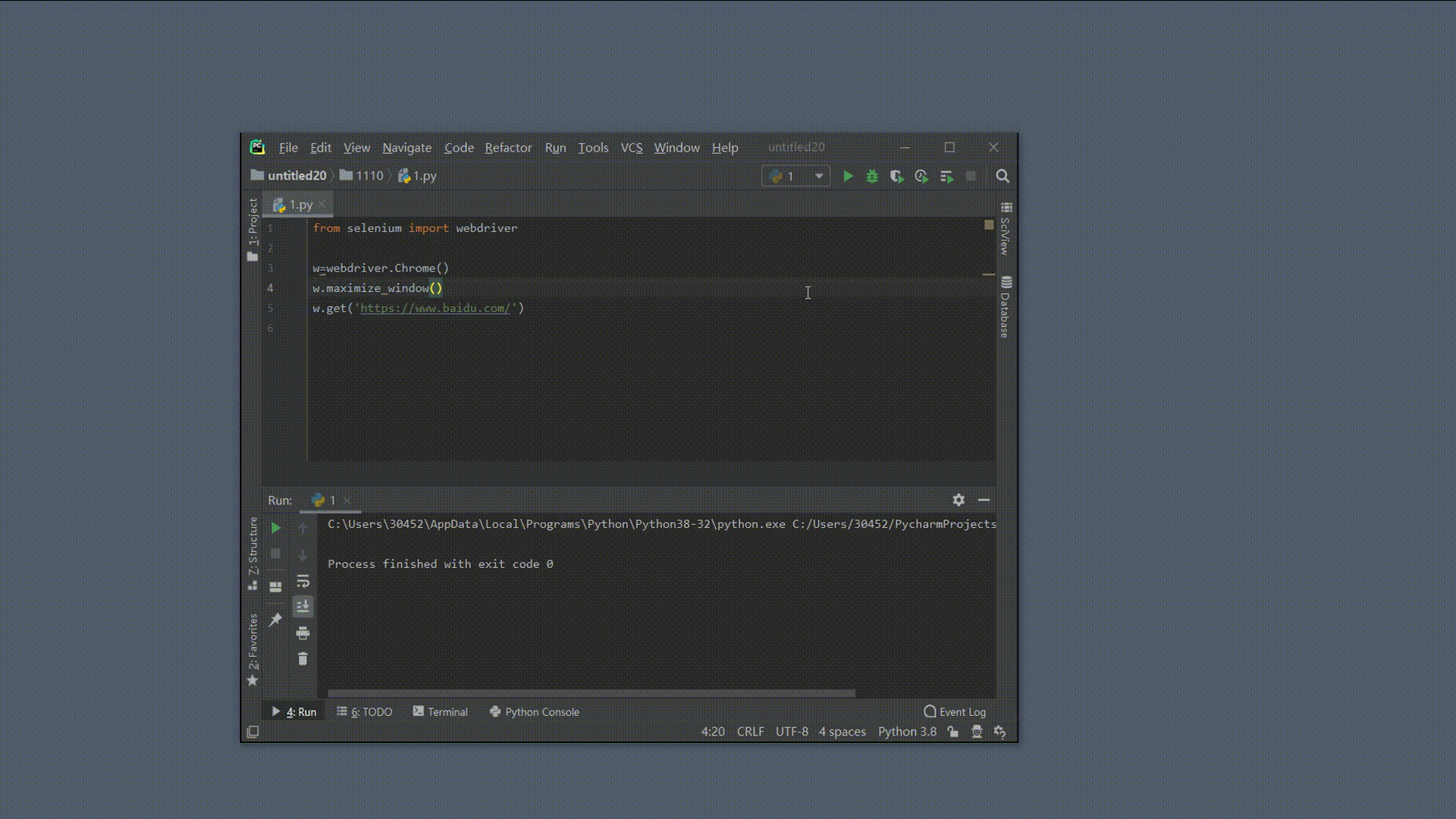Open the CRLF line separator selector
The height and width of the screenshot is (819, 1456).
tap(750, 732)
